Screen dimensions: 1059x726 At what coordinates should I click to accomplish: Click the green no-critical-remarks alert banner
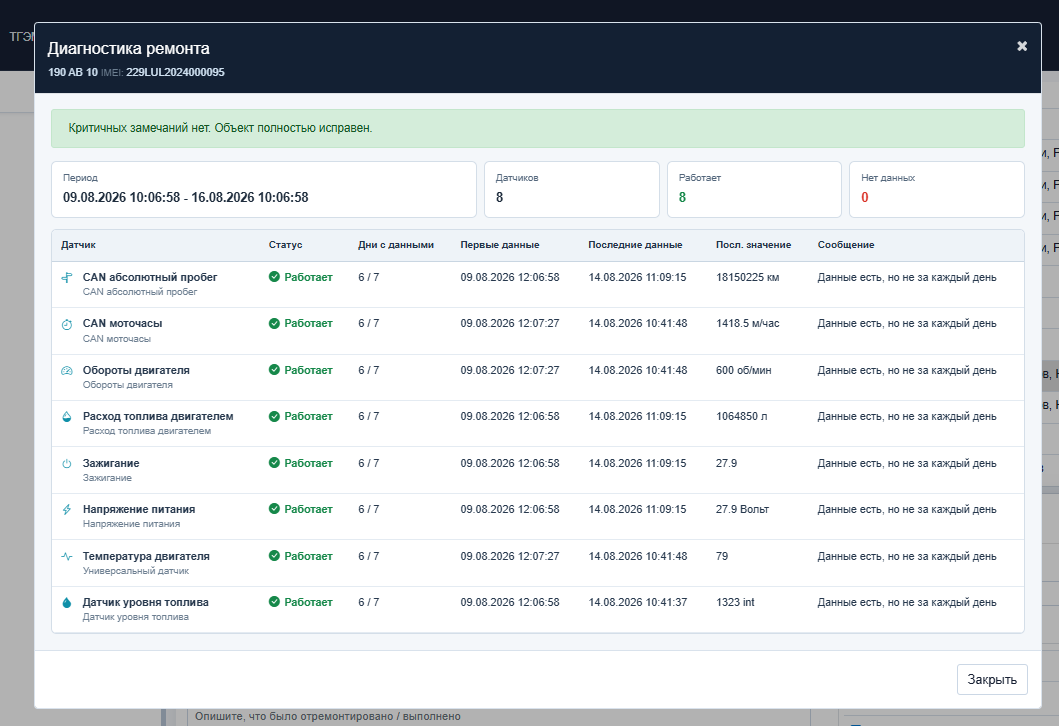(x=538, y=128)
